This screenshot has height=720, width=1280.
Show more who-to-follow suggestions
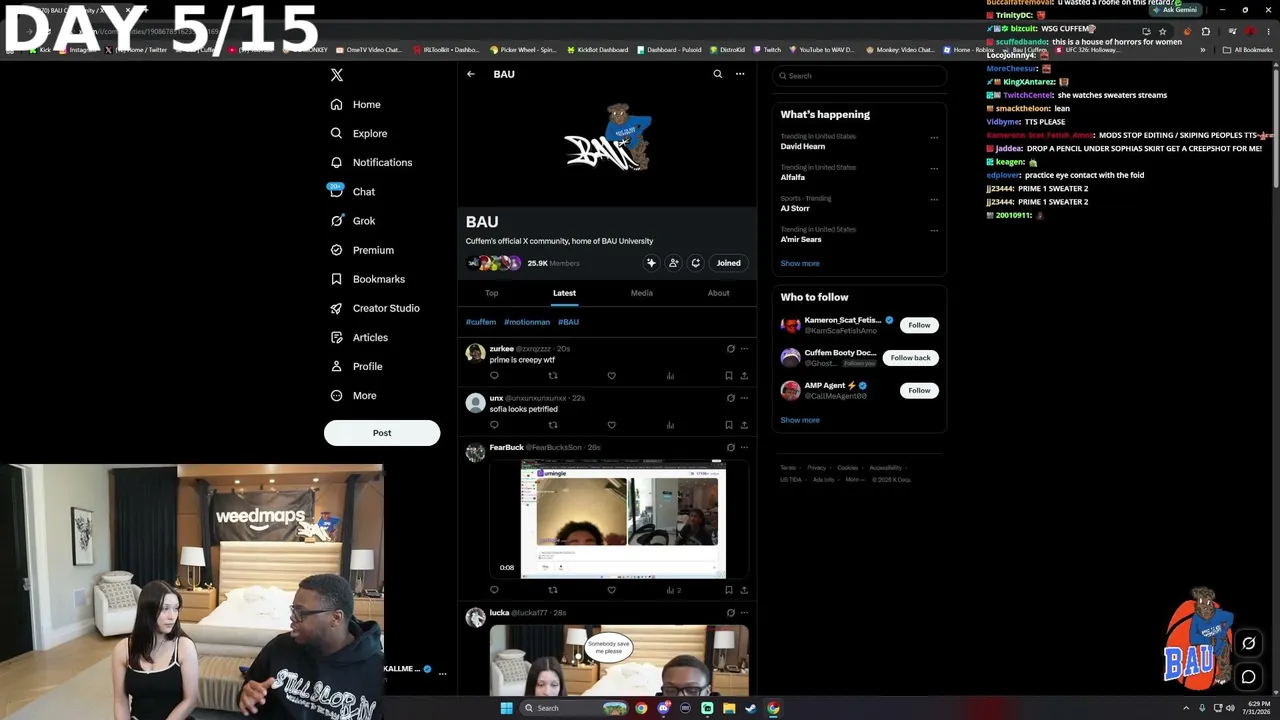(x=800, y=420)
